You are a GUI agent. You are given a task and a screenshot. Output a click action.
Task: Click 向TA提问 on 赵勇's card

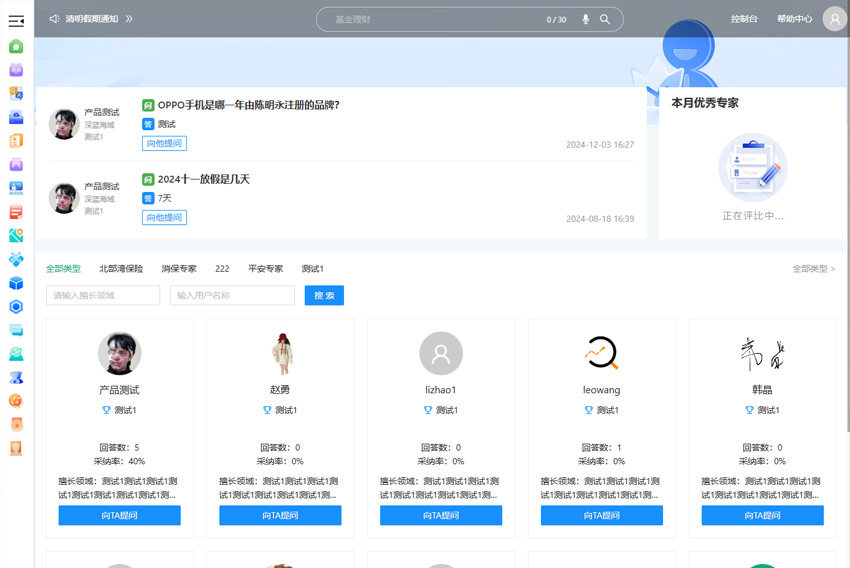(x=280, y=515)
